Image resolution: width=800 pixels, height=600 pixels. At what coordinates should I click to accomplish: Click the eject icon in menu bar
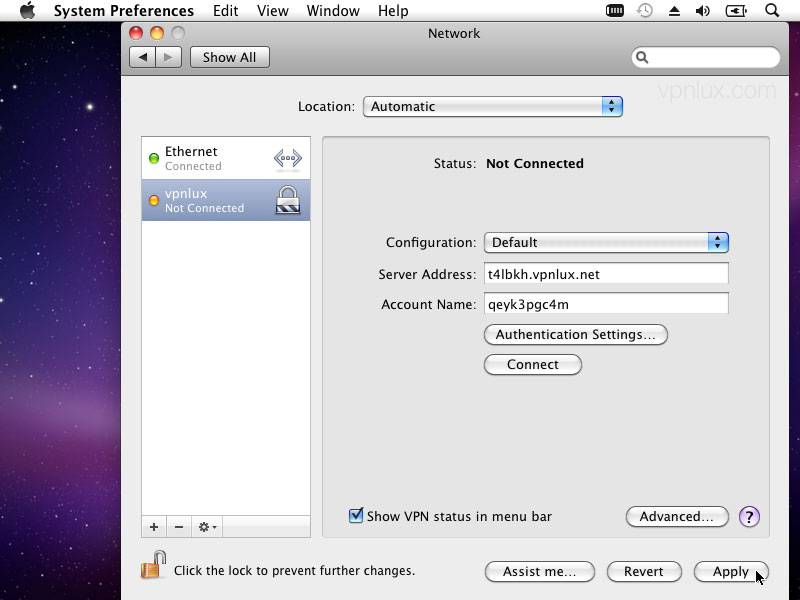(x=674, y=11)
